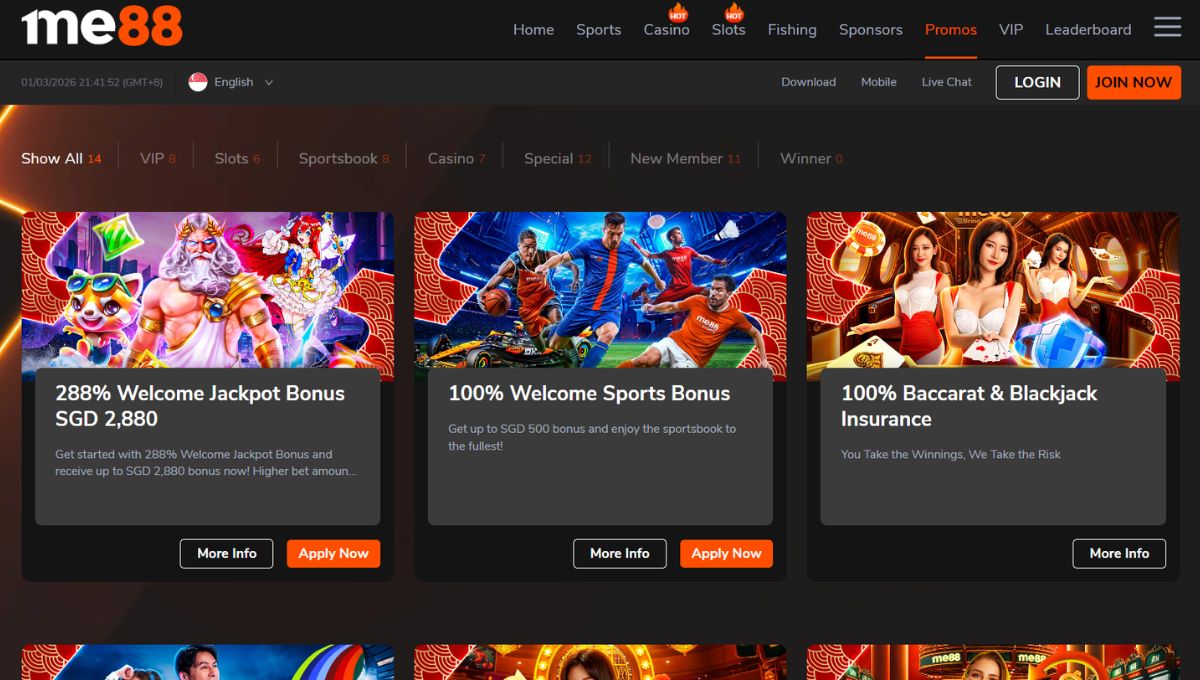The image size is (1200, 680).
Task: Click the LOGIN button
Action: [1037, 82]
